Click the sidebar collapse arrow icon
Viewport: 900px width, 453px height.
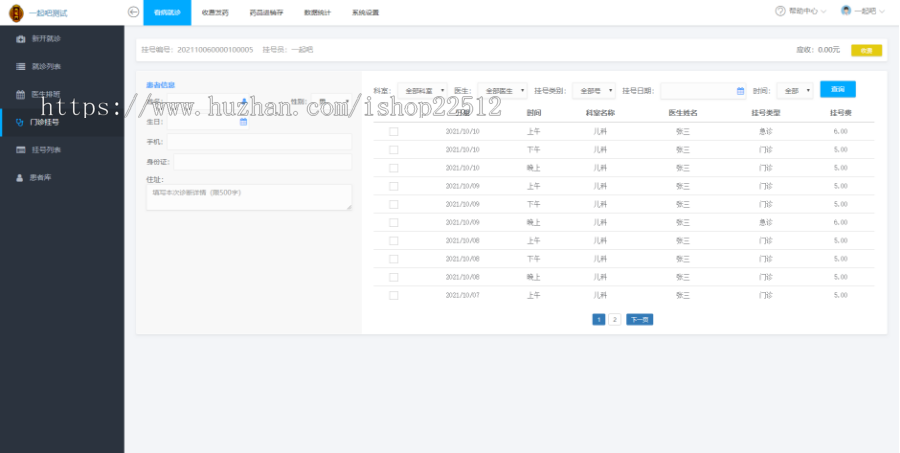[x=134, y=12]
